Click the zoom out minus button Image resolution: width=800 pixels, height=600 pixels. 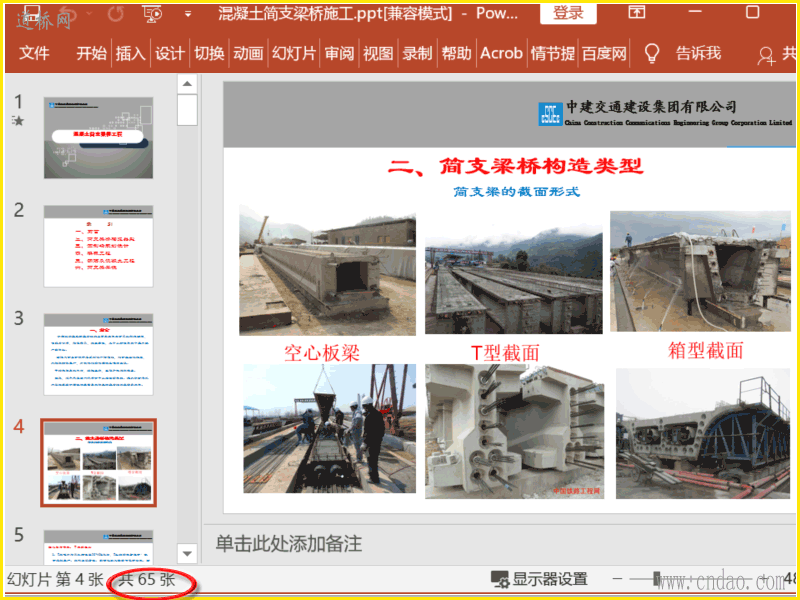pos(617,579)
